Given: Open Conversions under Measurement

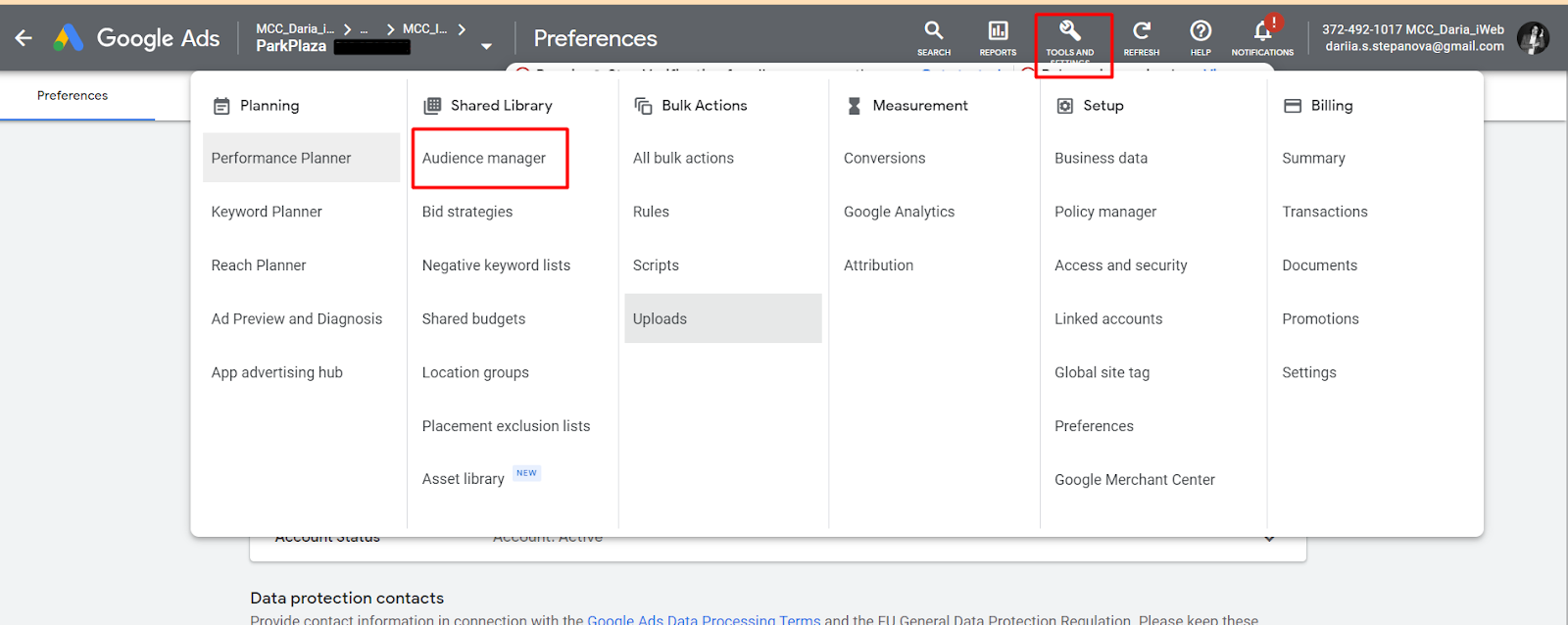Looking at the screenshot, I should [x=884, y=158].
